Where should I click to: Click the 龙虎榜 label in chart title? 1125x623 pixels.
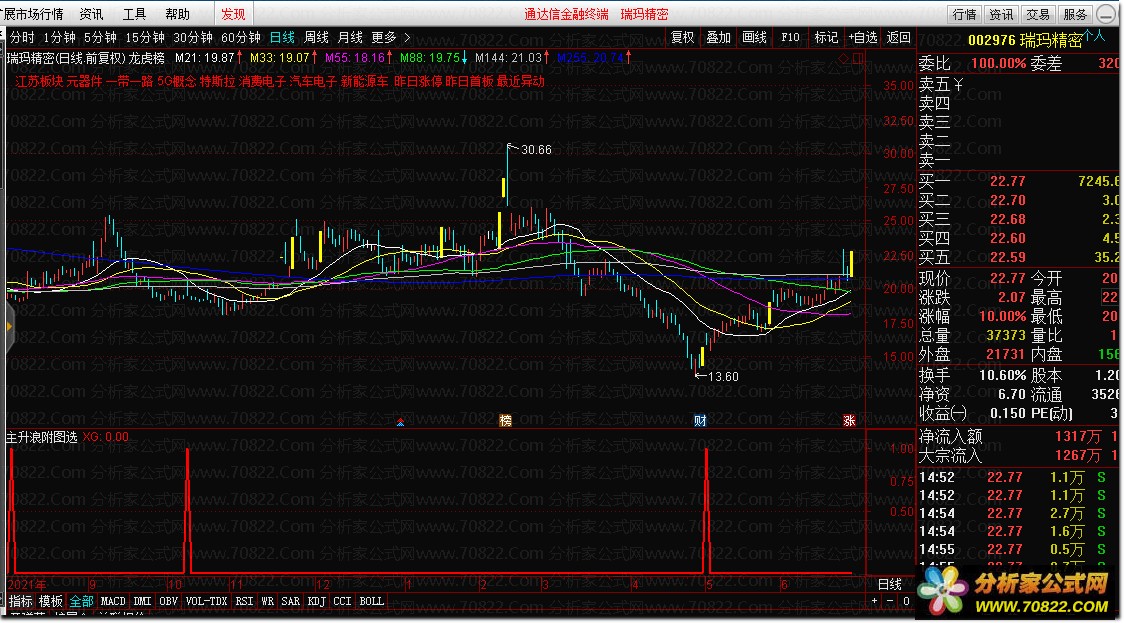pos(146,58)
